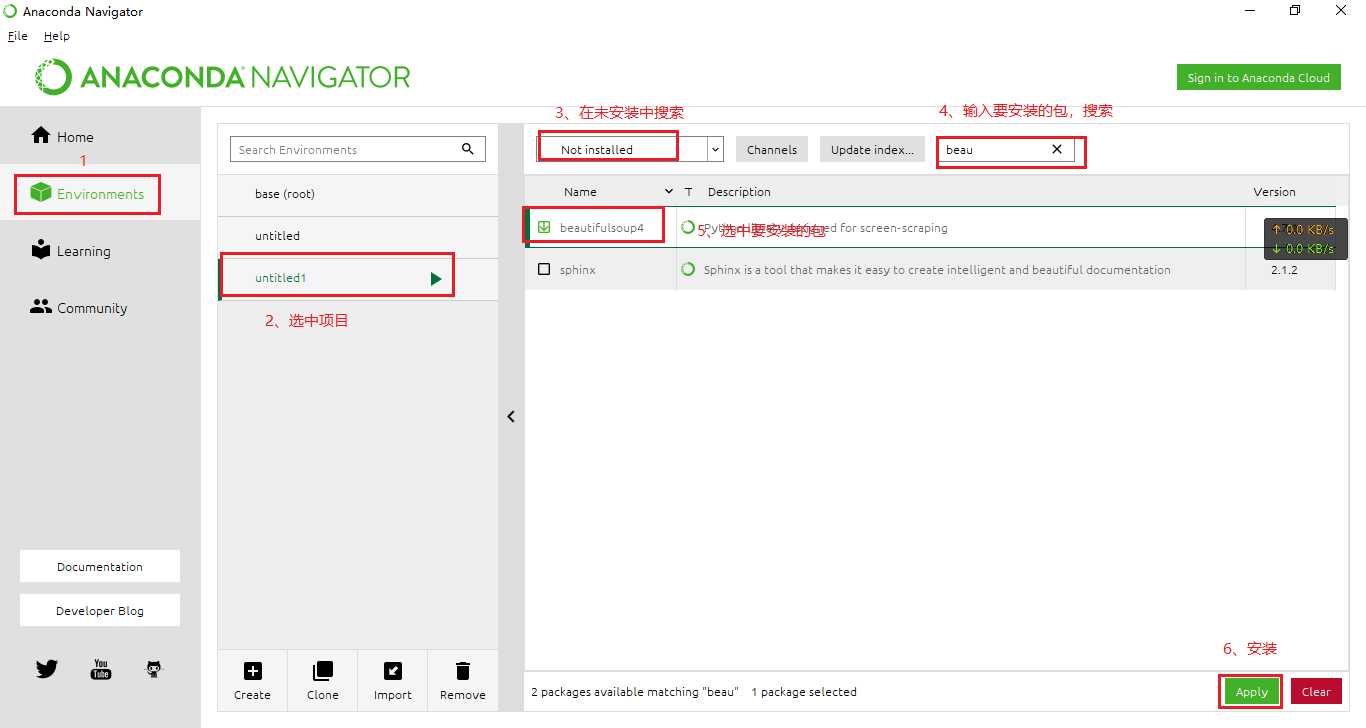This screenshot has height=728, width=1366.
Task: Collapse the environments panel with left chevron
Action: tap(511, 416)
